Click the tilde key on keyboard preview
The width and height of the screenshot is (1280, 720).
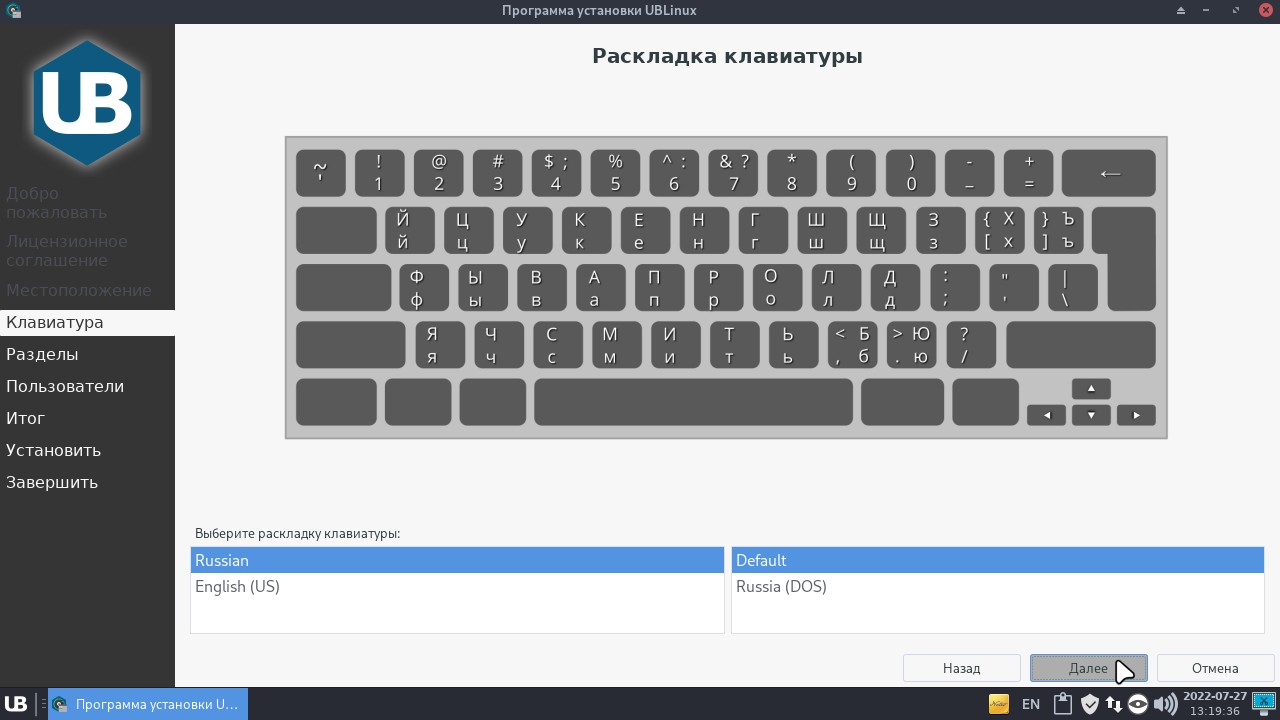[320, 173]
